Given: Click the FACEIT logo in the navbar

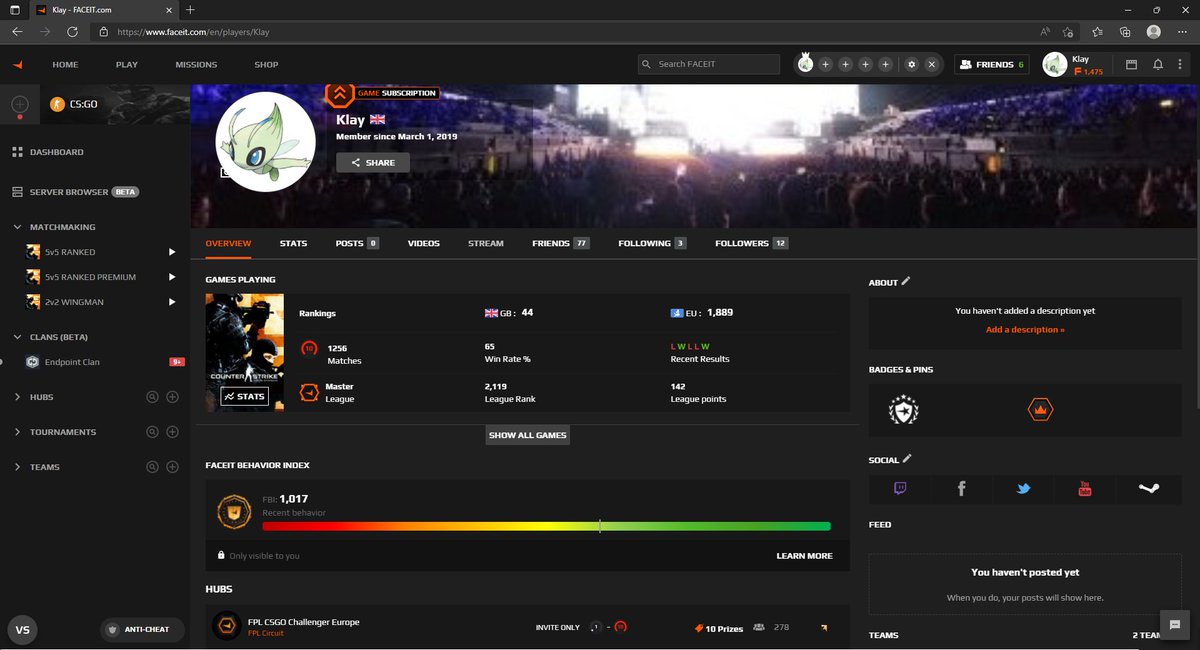Looking at the screenshot, I should click(17, 64).
